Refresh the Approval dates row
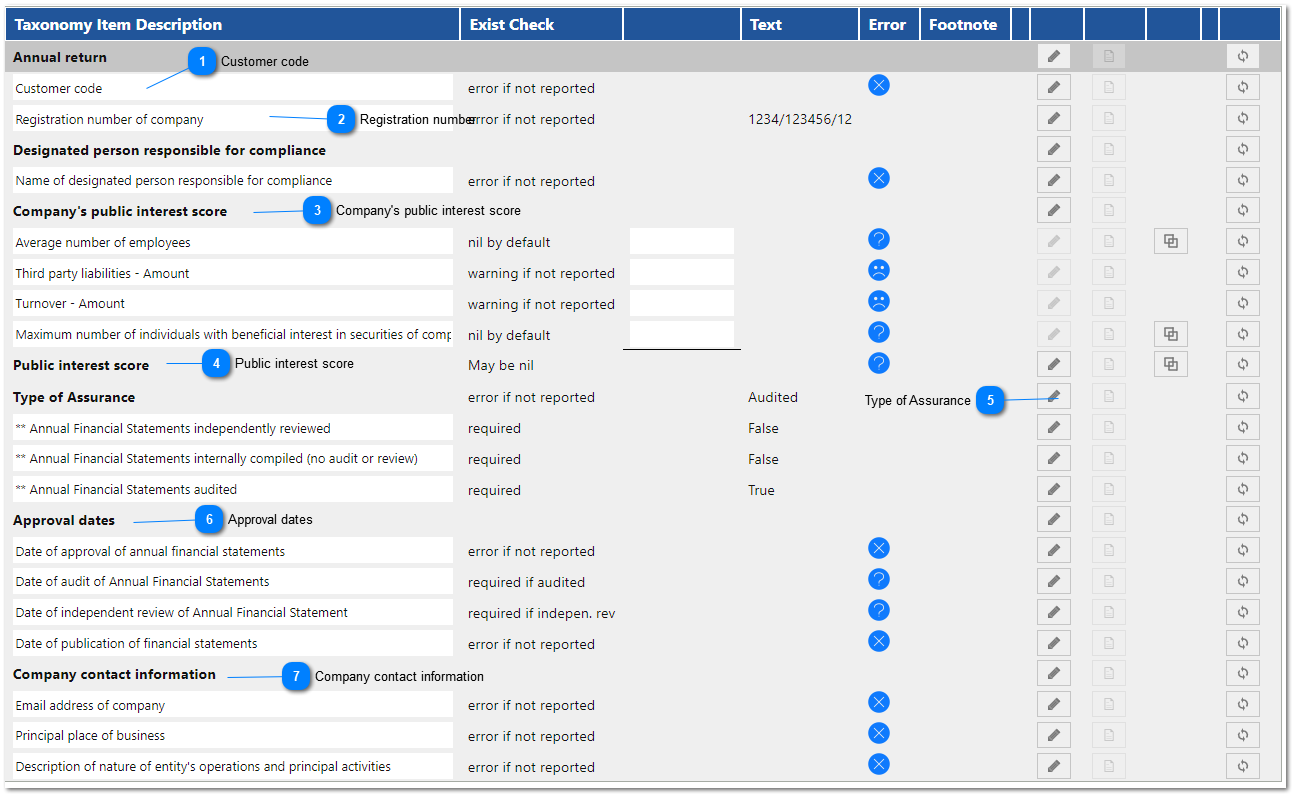 pos(1243,519)
